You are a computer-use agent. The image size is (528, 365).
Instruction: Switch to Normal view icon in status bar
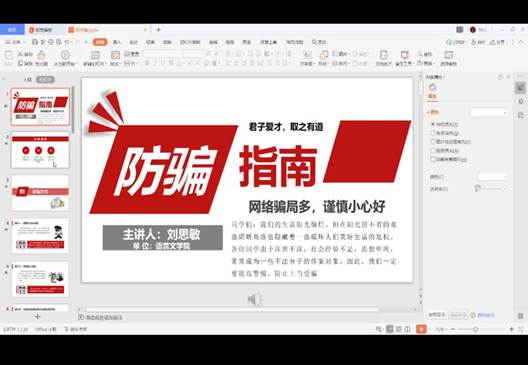(x=390, y=329)
